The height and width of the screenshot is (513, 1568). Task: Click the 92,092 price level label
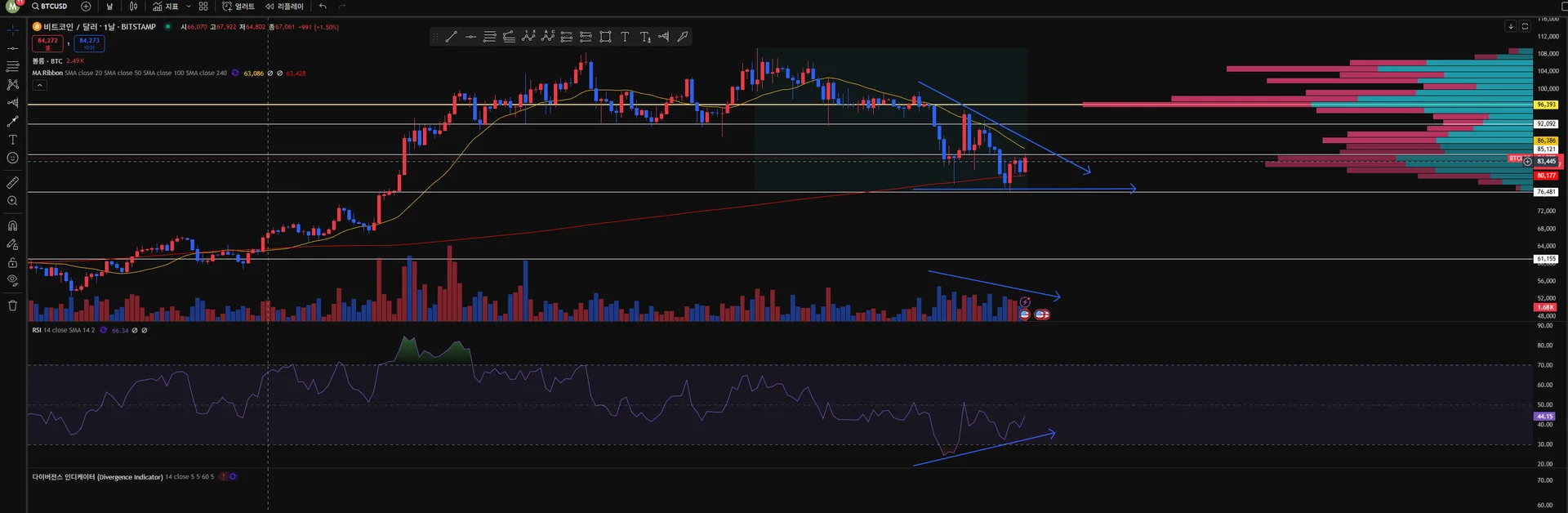tap(1546, 124)
